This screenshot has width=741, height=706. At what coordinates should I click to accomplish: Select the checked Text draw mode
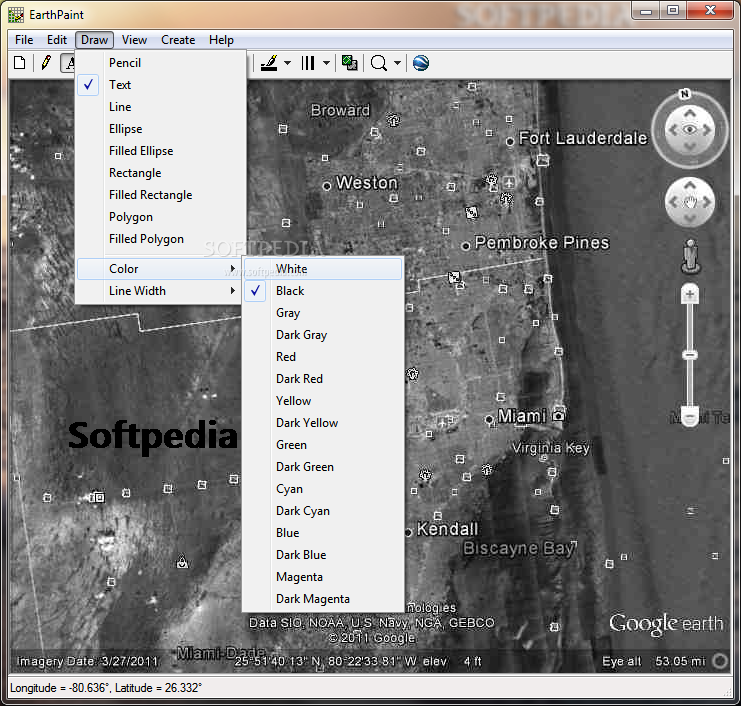[x=161, y=85]
